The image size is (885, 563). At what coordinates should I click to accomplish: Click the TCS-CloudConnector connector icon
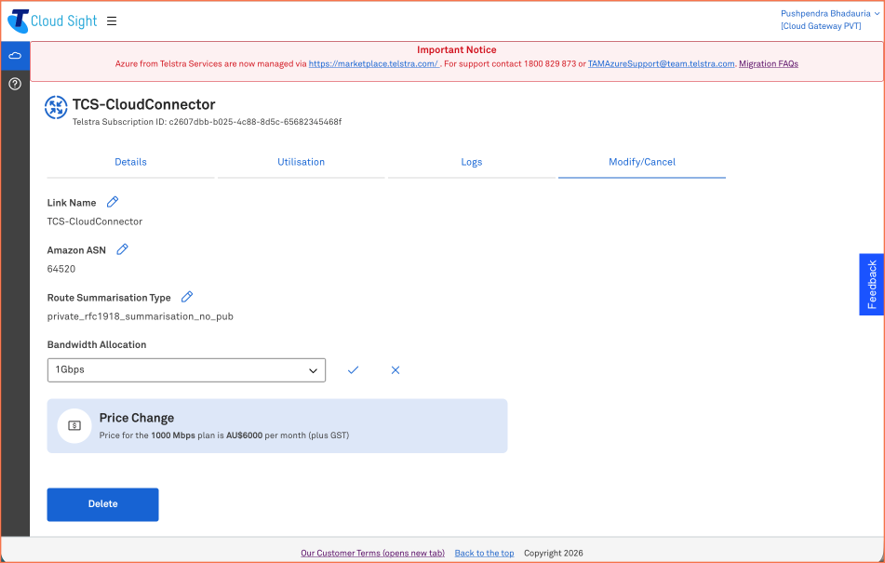pyautogui.click(x=56, y=107)
